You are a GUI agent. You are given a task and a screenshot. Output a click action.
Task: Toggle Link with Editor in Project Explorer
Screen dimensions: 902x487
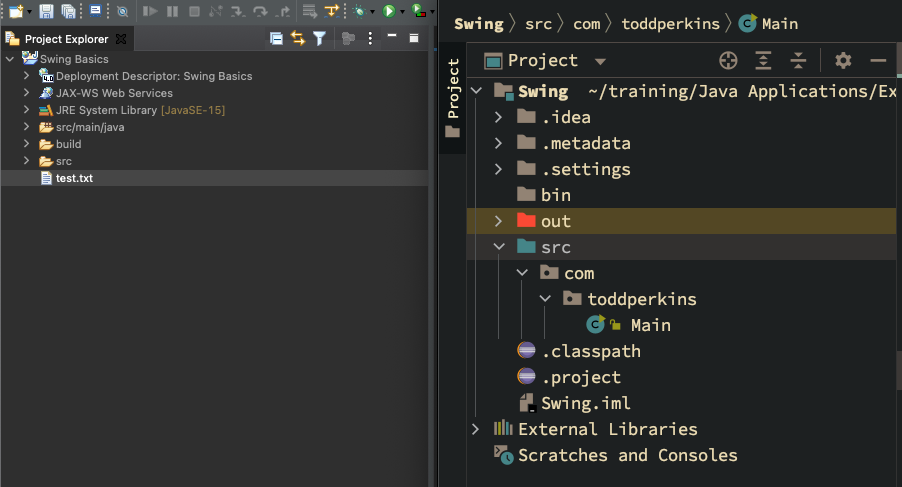coord(297,39)
